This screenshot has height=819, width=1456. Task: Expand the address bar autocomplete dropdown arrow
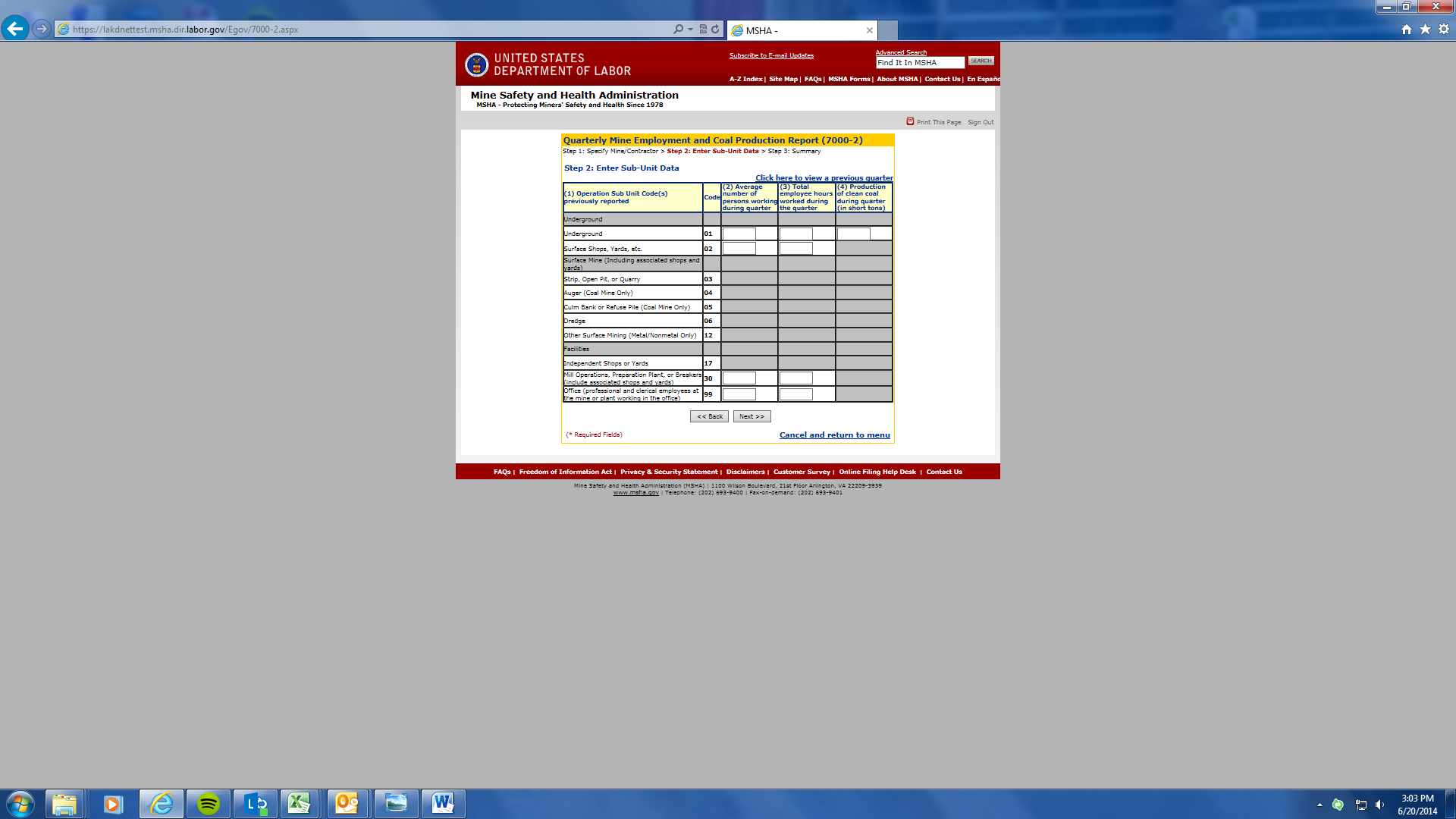click(x=690, y=30)
